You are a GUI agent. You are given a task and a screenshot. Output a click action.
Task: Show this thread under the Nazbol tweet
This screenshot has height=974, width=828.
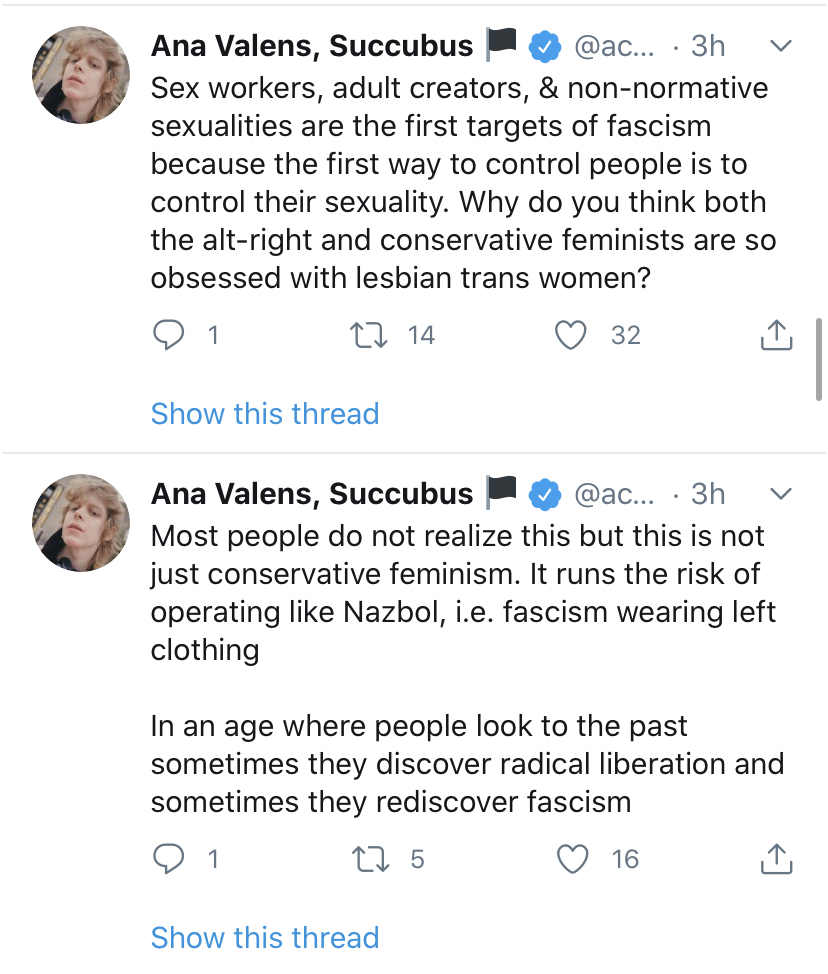[265, 938]
